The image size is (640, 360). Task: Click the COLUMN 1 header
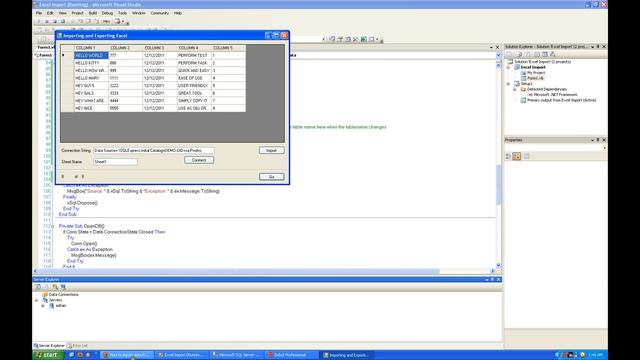[91, 48]
